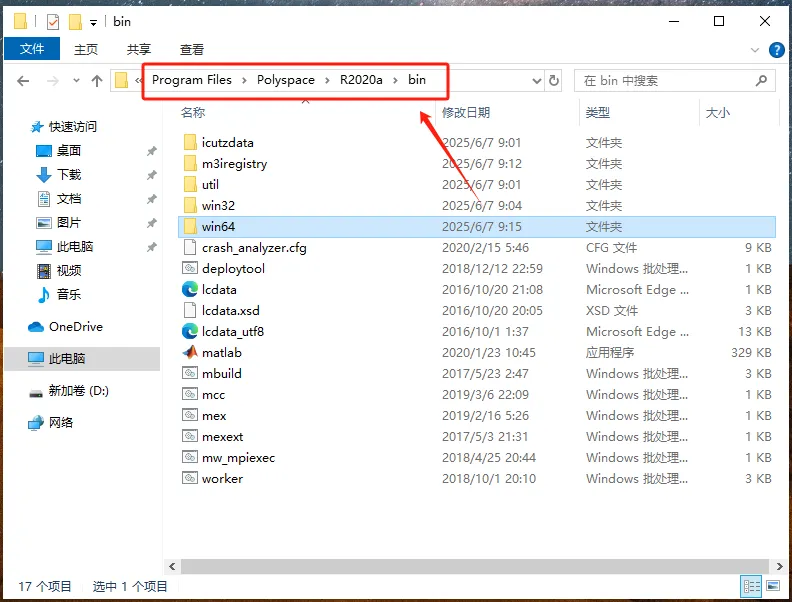This screenshot has height=602, width=792.
Task: Open the Quick Access Toolbar customize dropdown
Action: pos(93,22)
